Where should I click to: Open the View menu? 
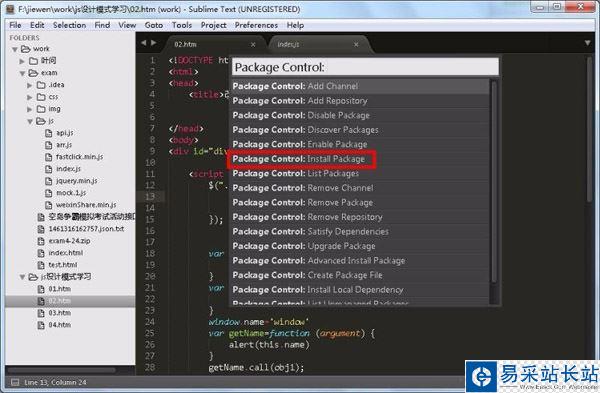(x=127, y=25)
